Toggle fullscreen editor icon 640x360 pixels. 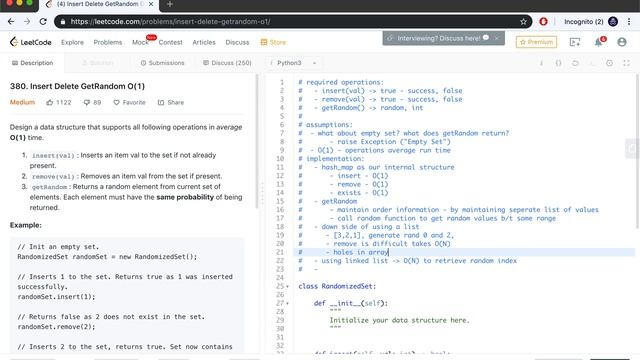(627, 63)
